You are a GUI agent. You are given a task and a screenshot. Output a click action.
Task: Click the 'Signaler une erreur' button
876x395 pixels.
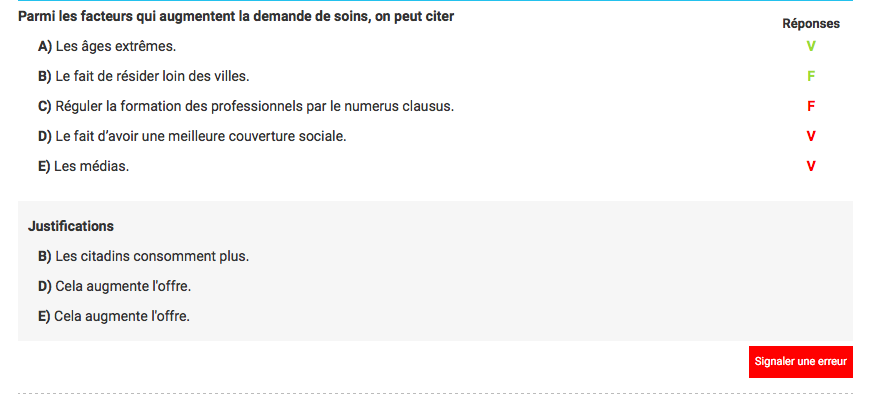pos(801,361)
